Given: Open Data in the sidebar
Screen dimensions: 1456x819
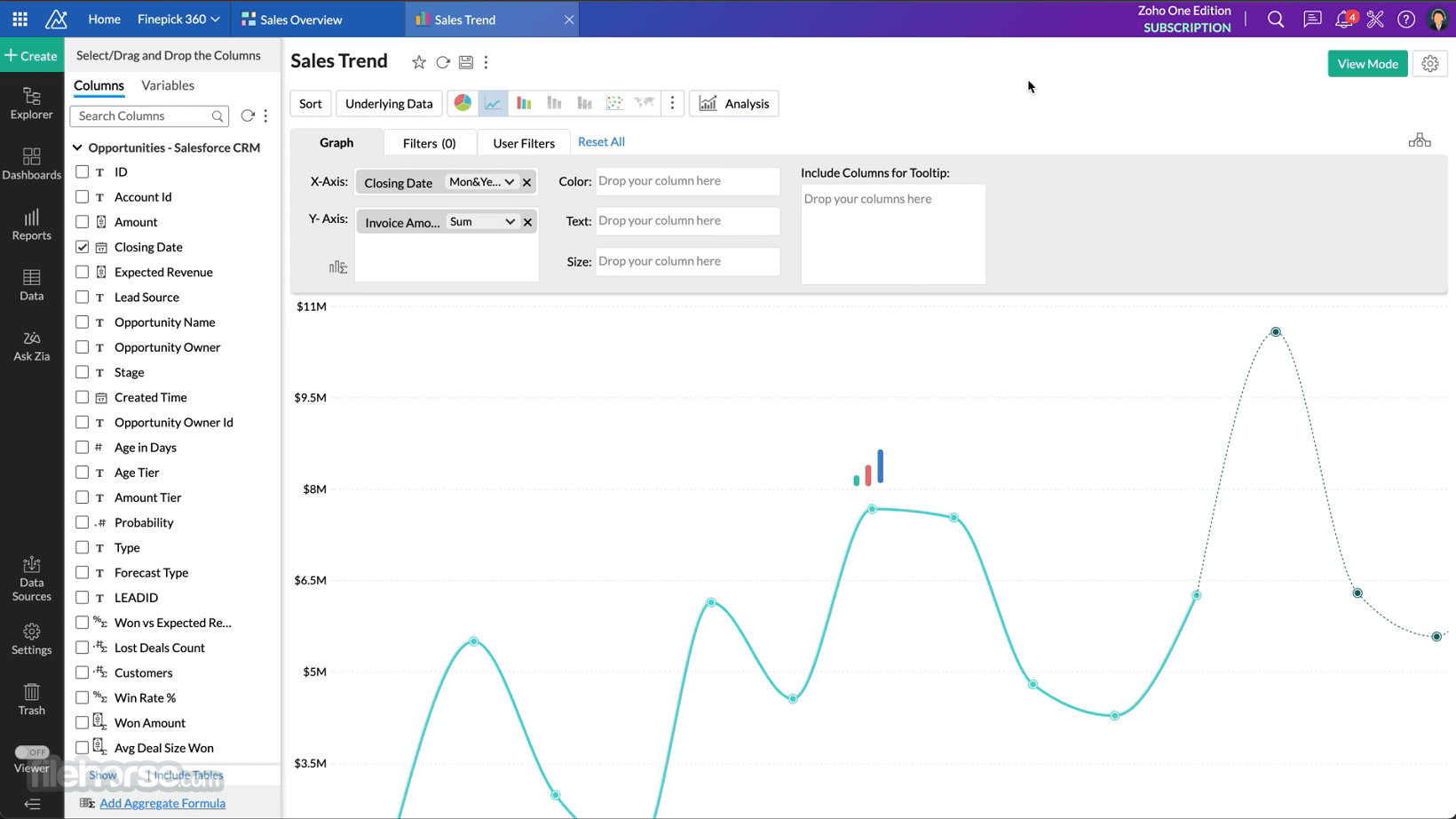Looking at the screenshot, I should coord(32,284).
